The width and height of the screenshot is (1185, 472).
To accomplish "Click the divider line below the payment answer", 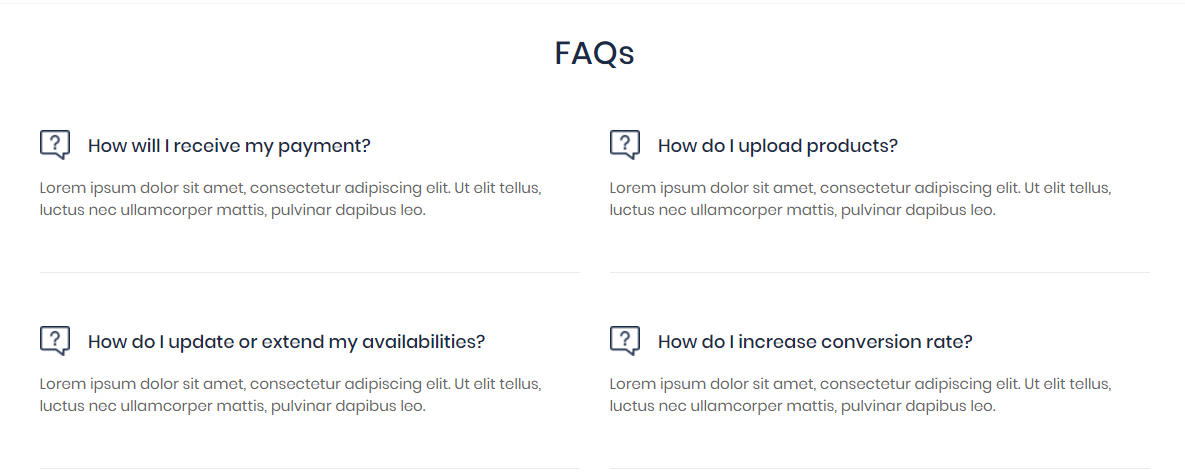I will 310,272.
